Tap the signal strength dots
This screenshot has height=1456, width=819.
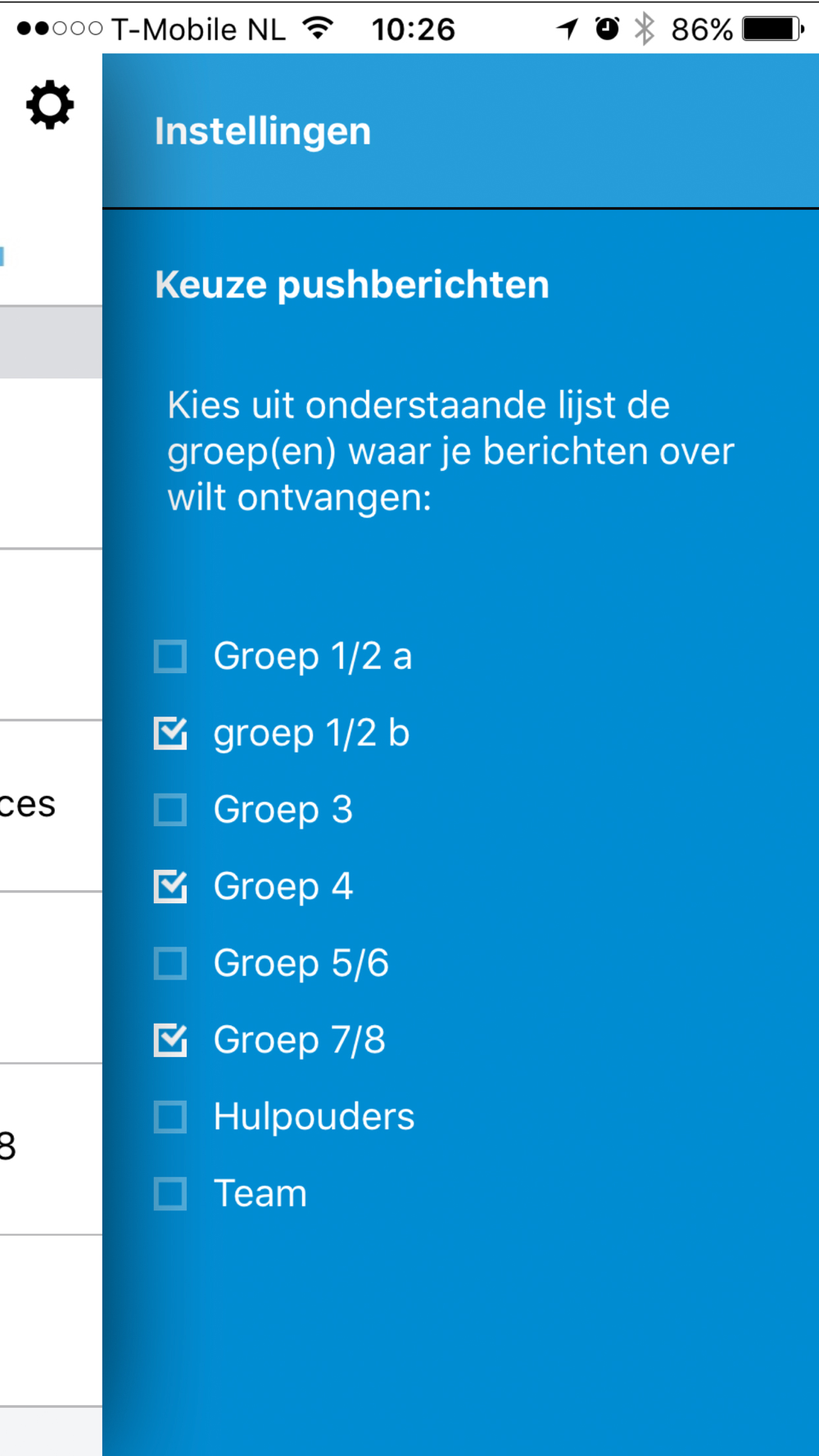point(59,29)
